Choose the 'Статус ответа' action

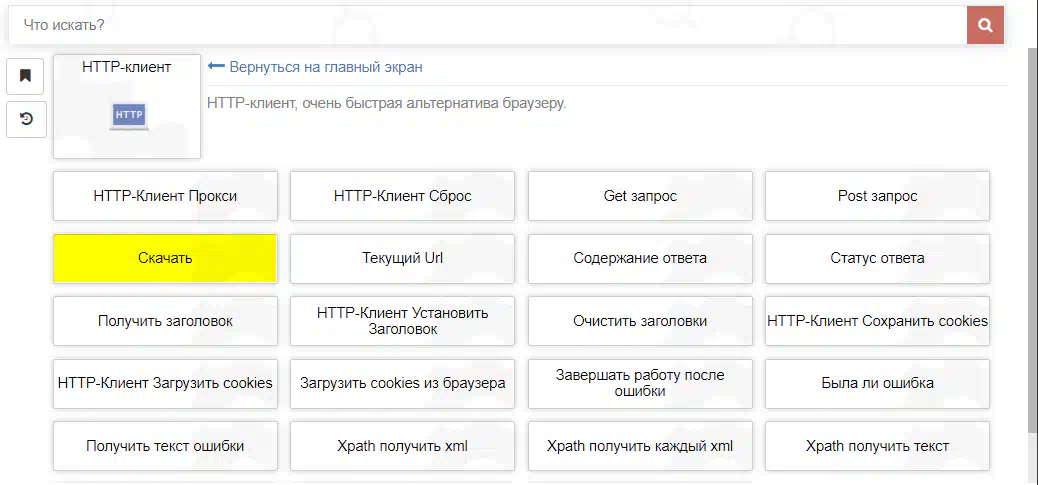click(x=877, y=258)
